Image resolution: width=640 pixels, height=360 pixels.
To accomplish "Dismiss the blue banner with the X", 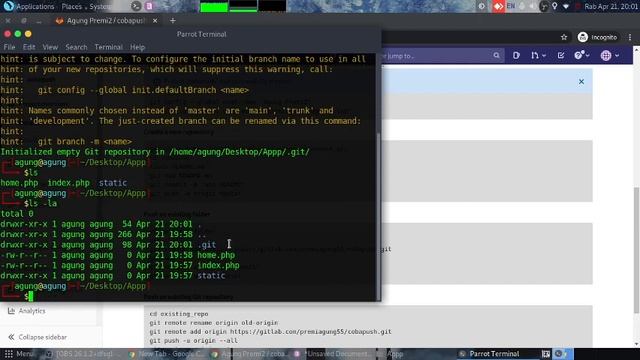I will 581,82.
